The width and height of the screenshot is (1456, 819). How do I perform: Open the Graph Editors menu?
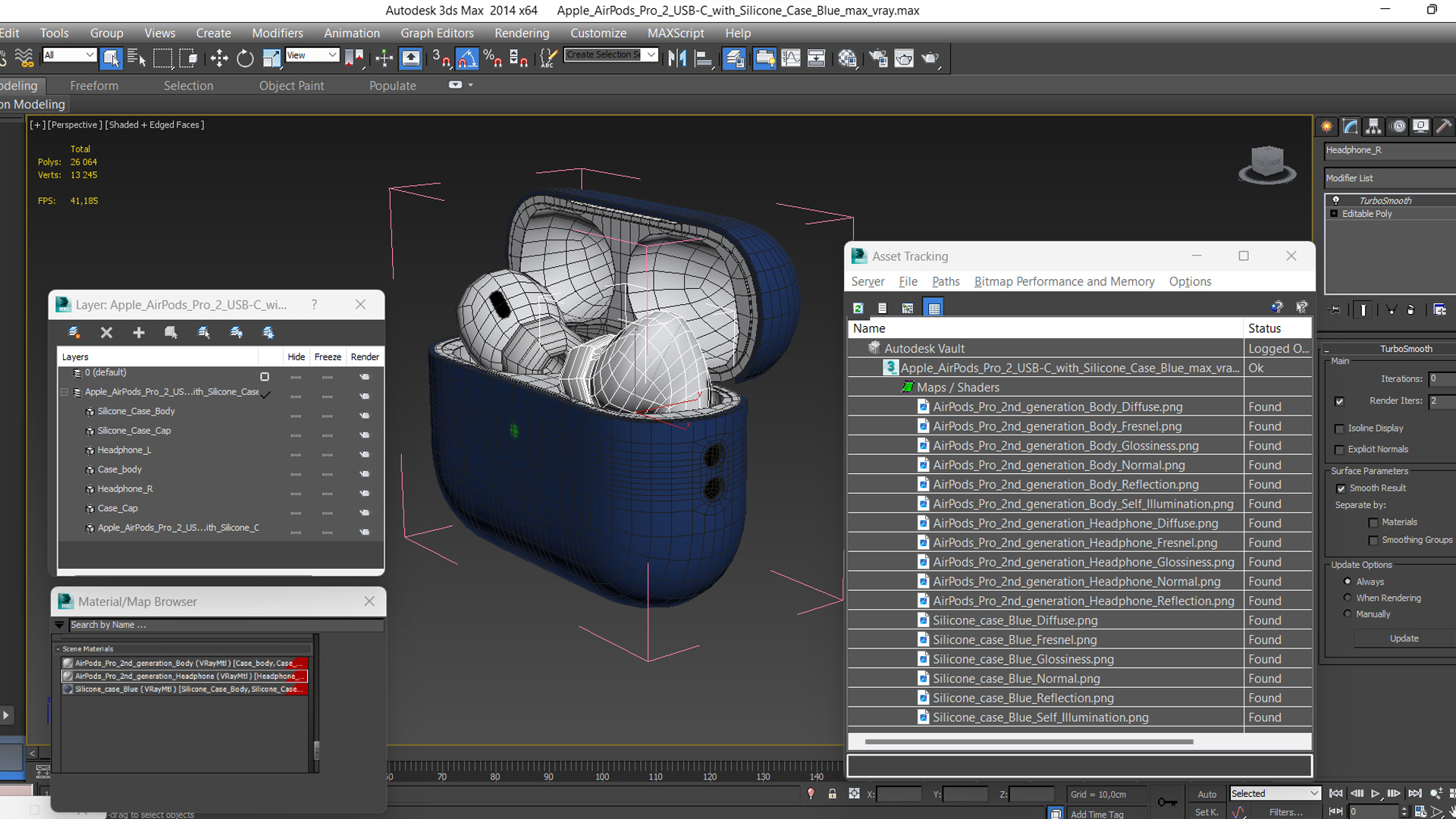point(437,33)
